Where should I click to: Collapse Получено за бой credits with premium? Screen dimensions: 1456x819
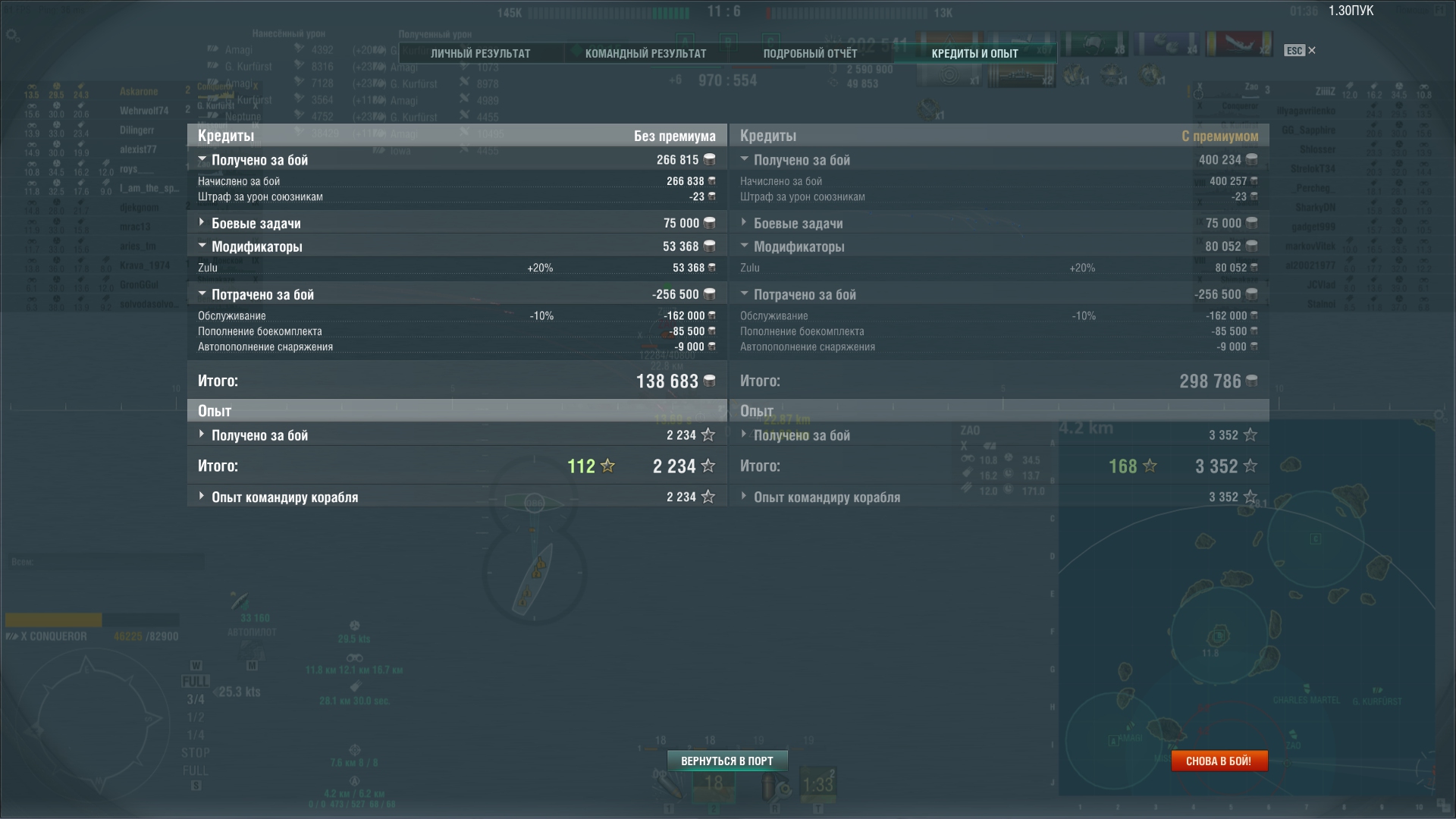745,159
